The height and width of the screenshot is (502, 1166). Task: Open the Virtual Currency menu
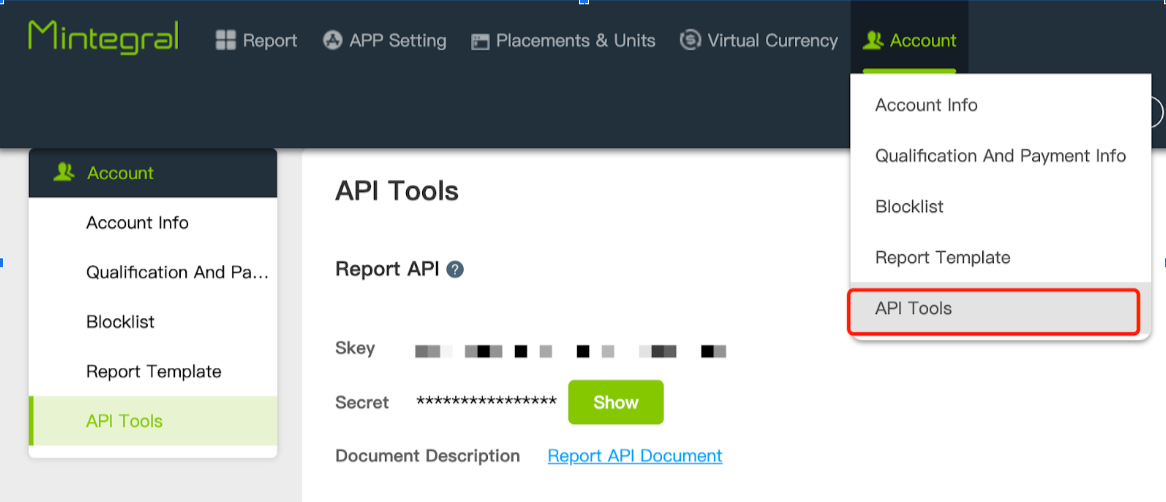[x=758, y=40]
